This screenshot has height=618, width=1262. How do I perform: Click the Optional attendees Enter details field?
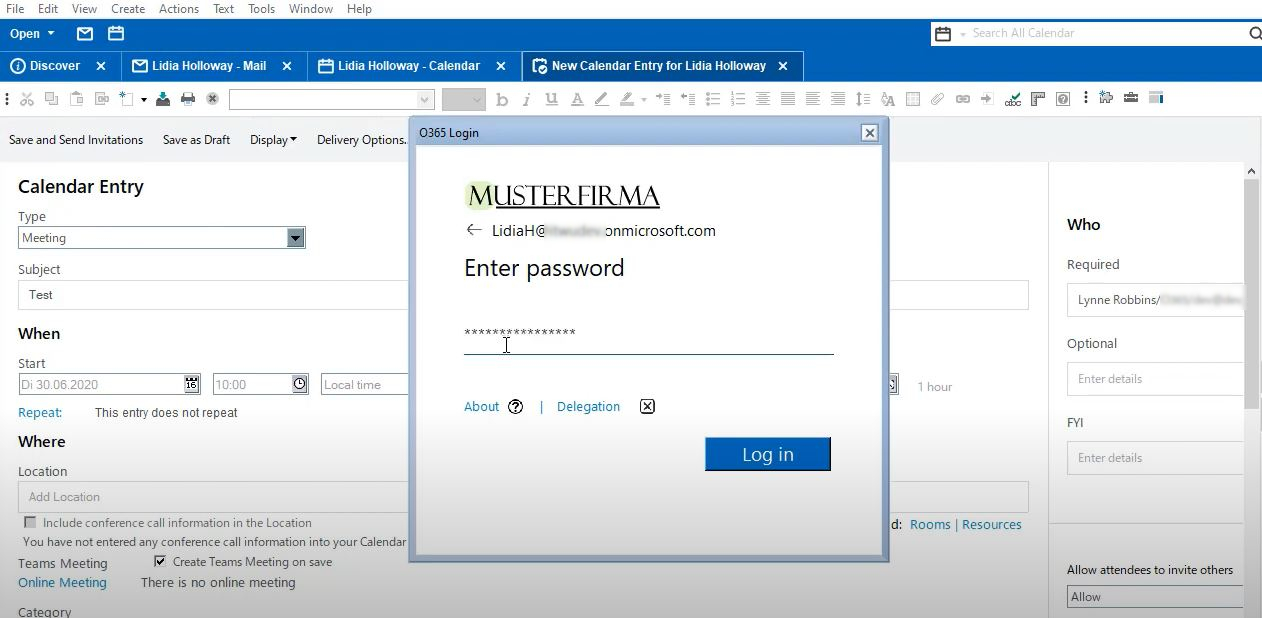pyautogui.click(x=1155, y=379)
